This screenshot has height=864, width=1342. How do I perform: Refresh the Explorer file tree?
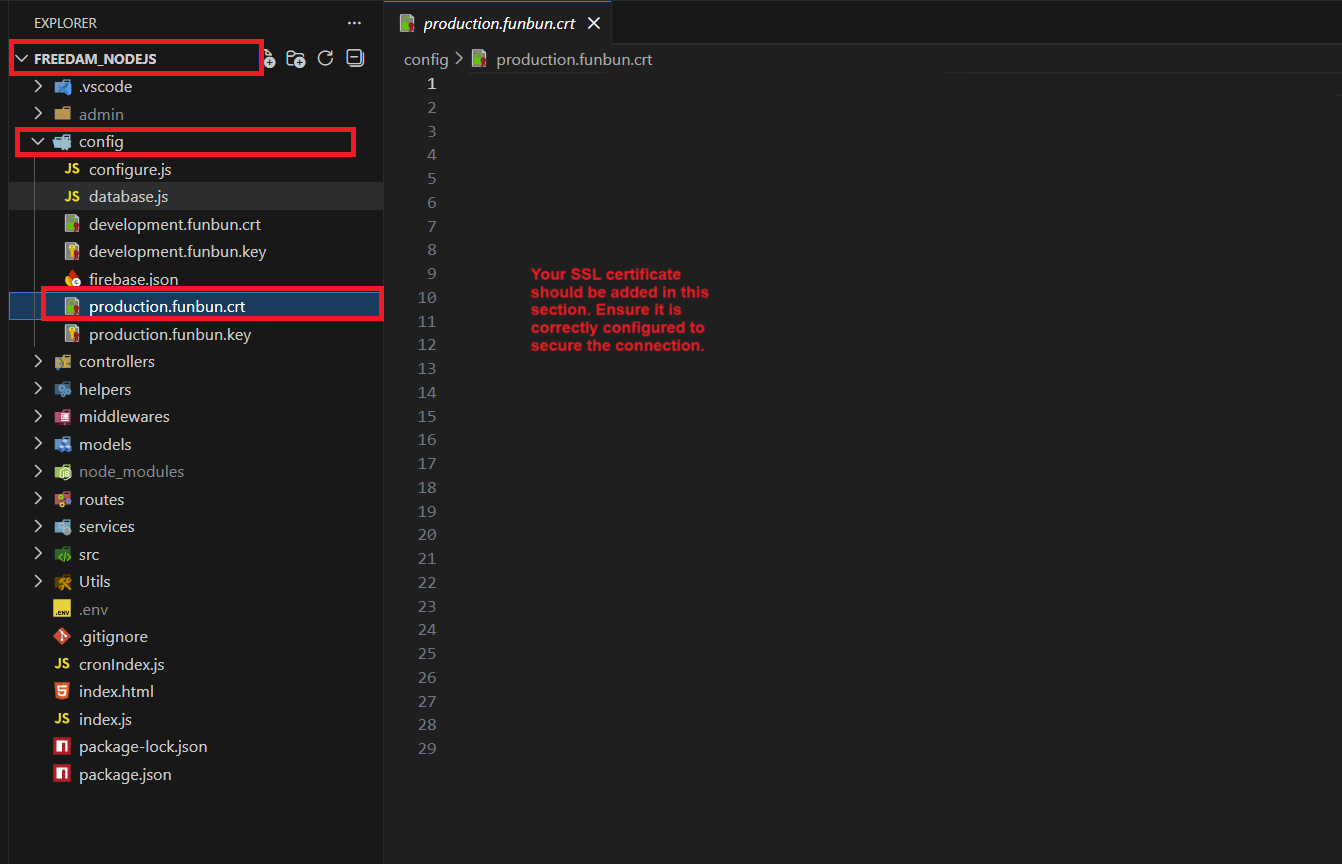click(x=325, y=59)
